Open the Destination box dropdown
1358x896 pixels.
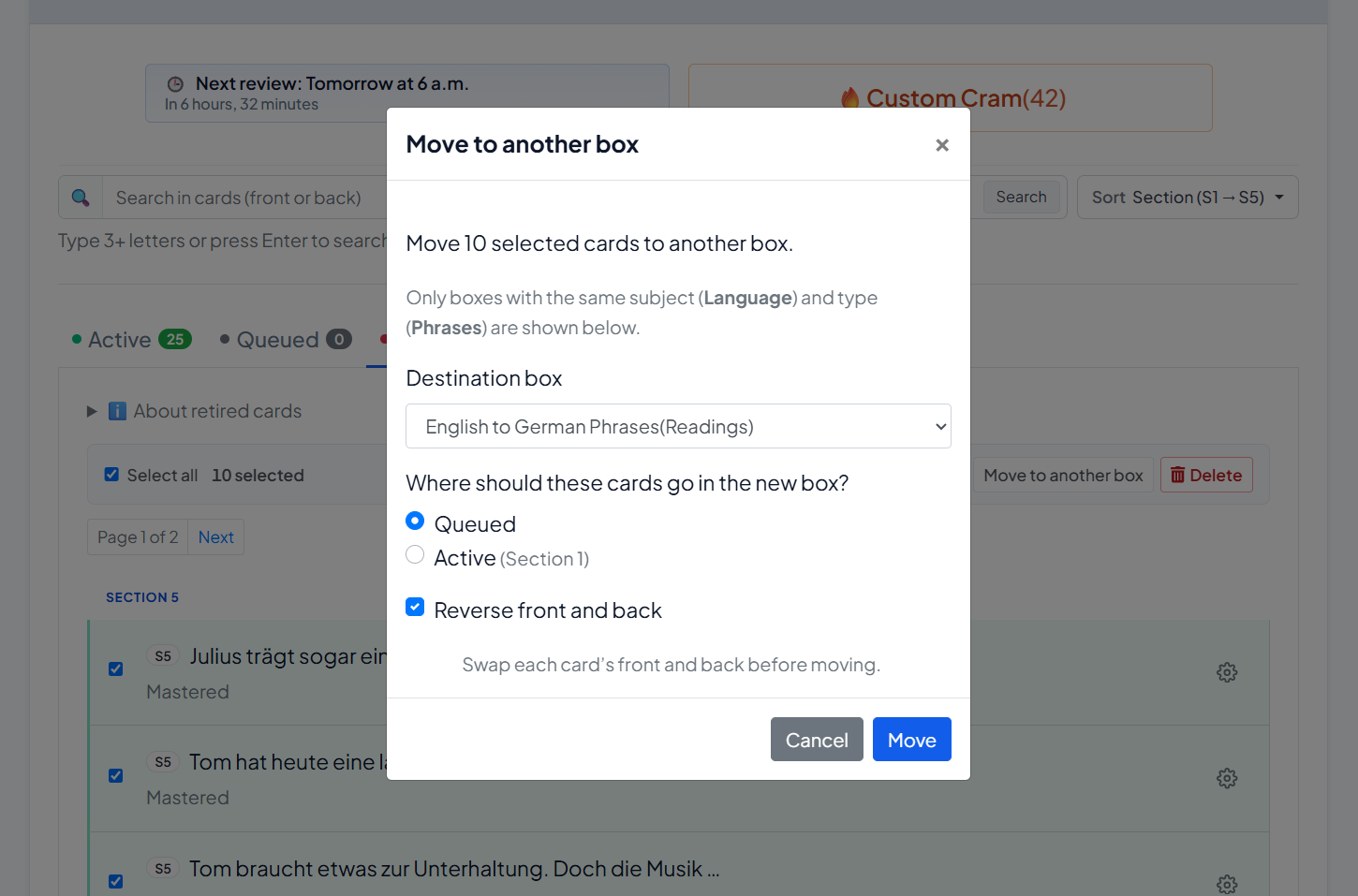coord(678,426)
